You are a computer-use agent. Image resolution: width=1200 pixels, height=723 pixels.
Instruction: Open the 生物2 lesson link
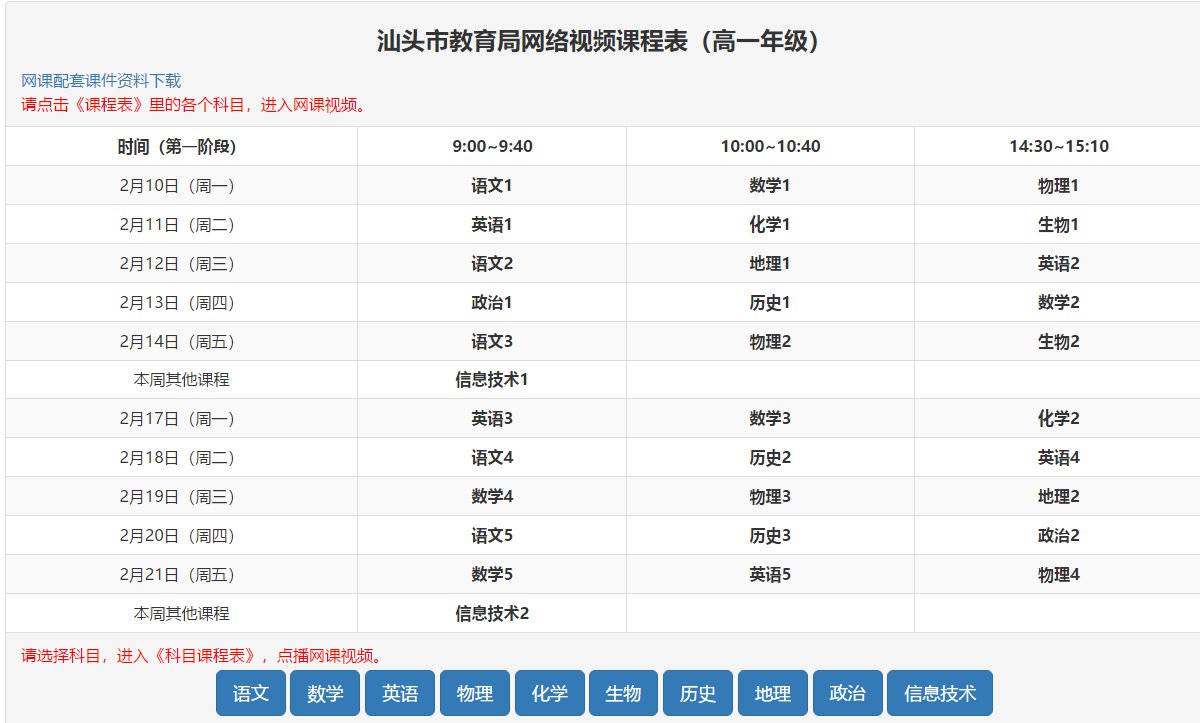click(x=1058, y=342)
